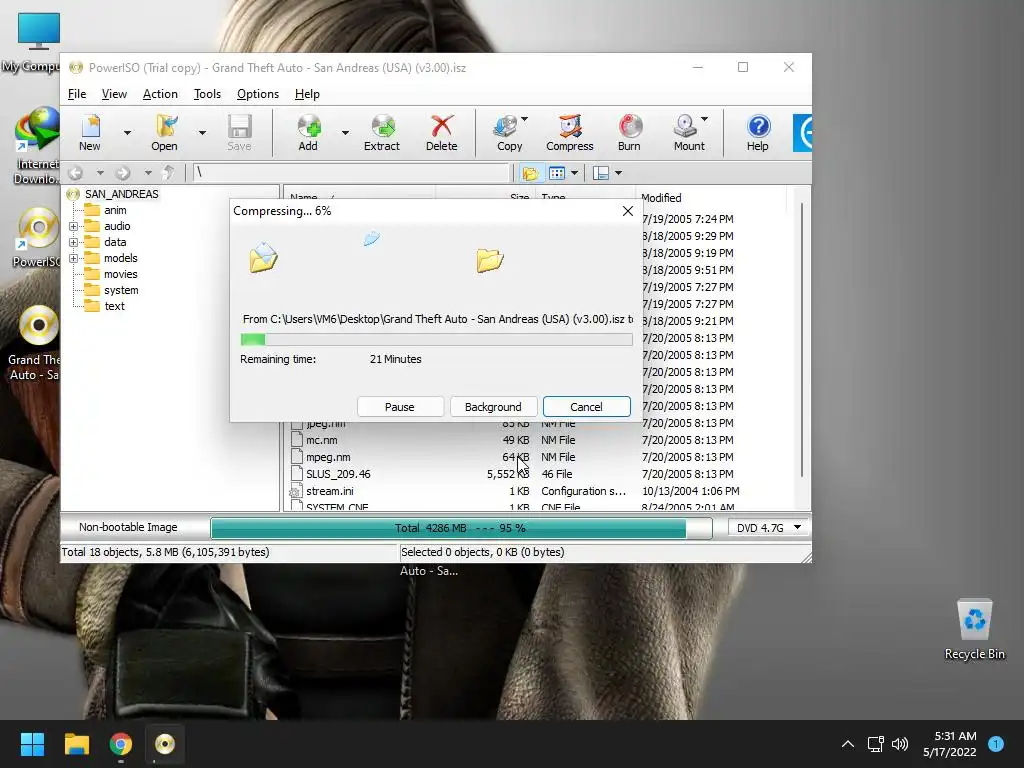
Task: Open the back history dropdown arrow
Action: tap(100, 173)
